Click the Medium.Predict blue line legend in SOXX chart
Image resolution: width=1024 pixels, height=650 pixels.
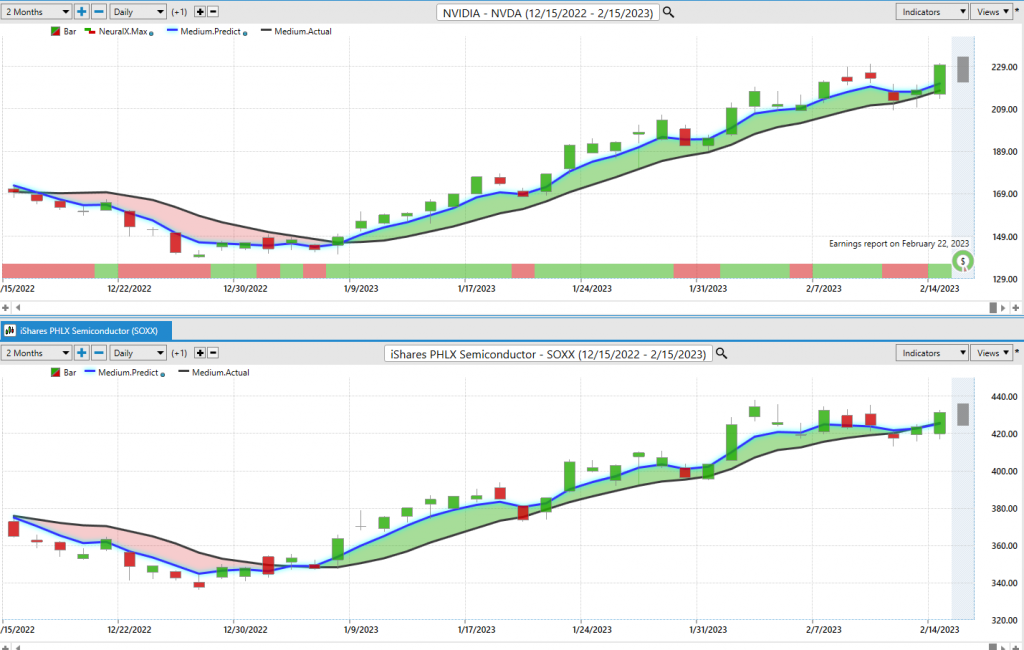90,372
